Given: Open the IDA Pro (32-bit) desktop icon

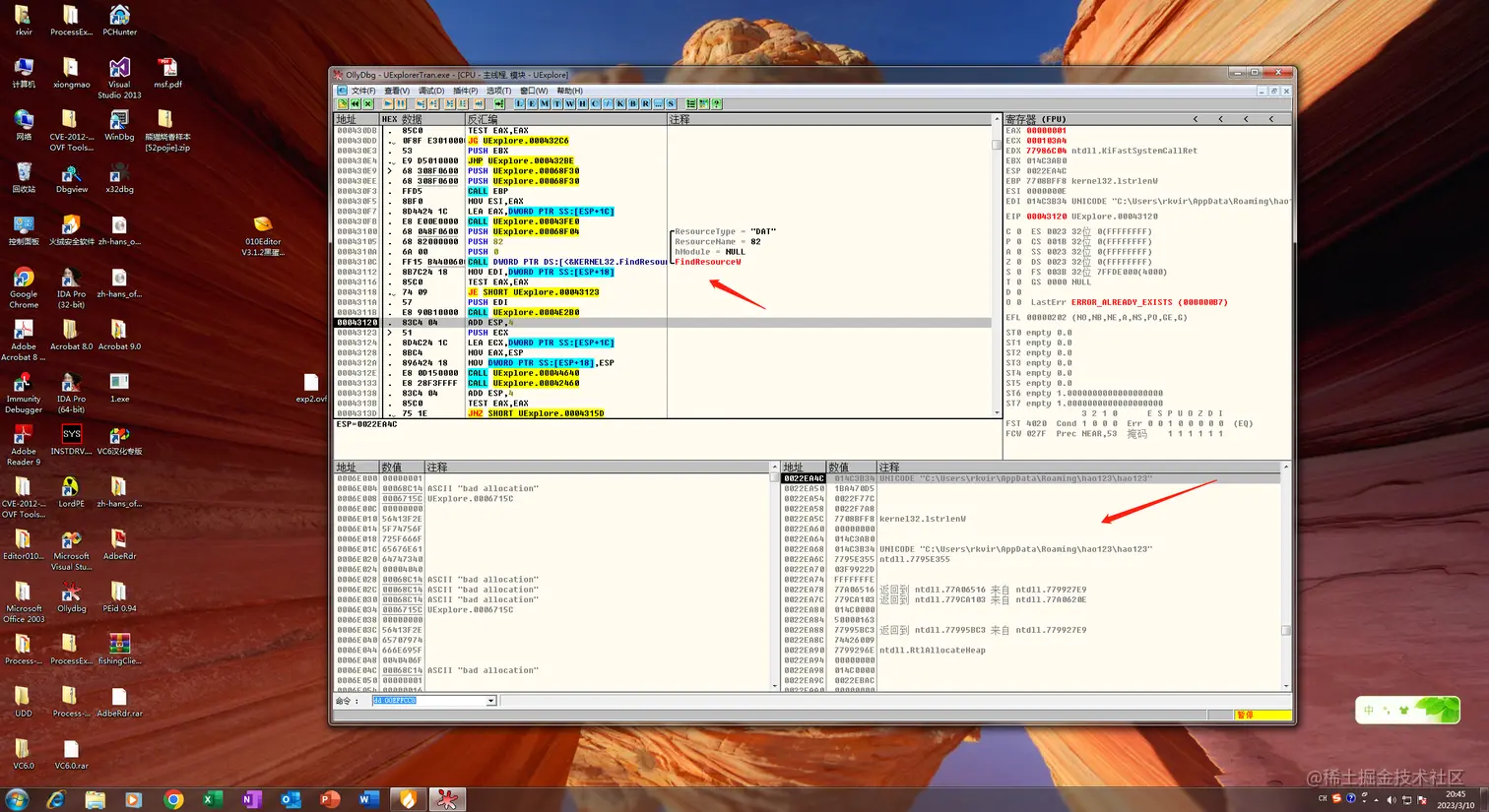Looking at the screenshot, I should tap(71, 286).
